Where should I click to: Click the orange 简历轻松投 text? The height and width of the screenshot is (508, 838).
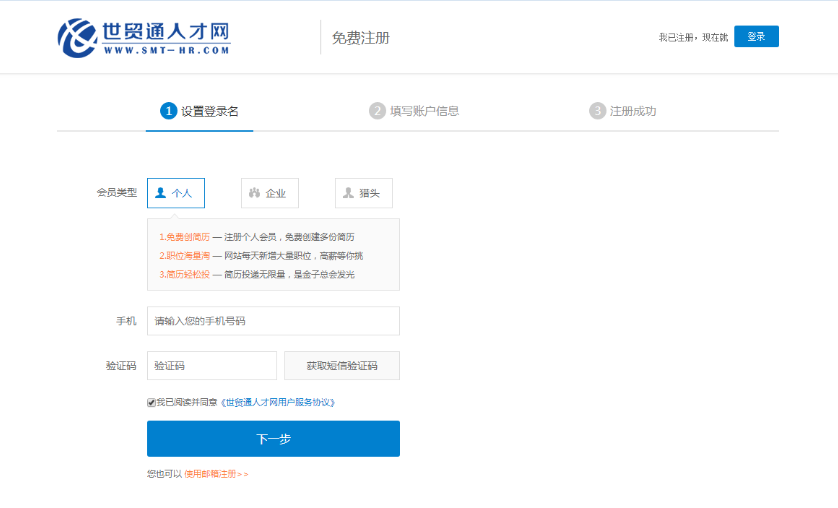[x=187, y=274]
